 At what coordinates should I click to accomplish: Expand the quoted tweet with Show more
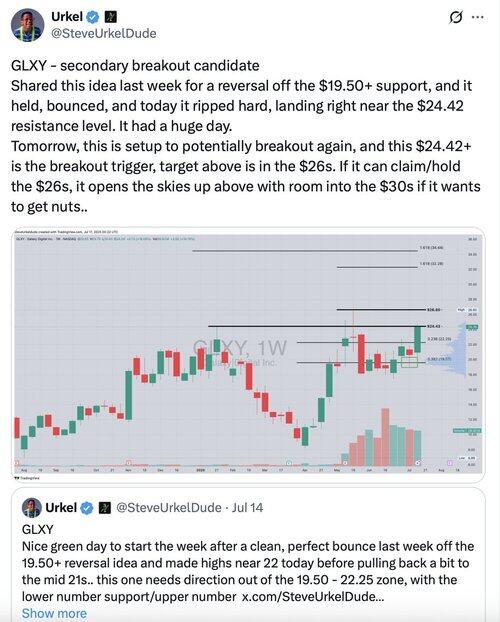[x=54, y=613]
